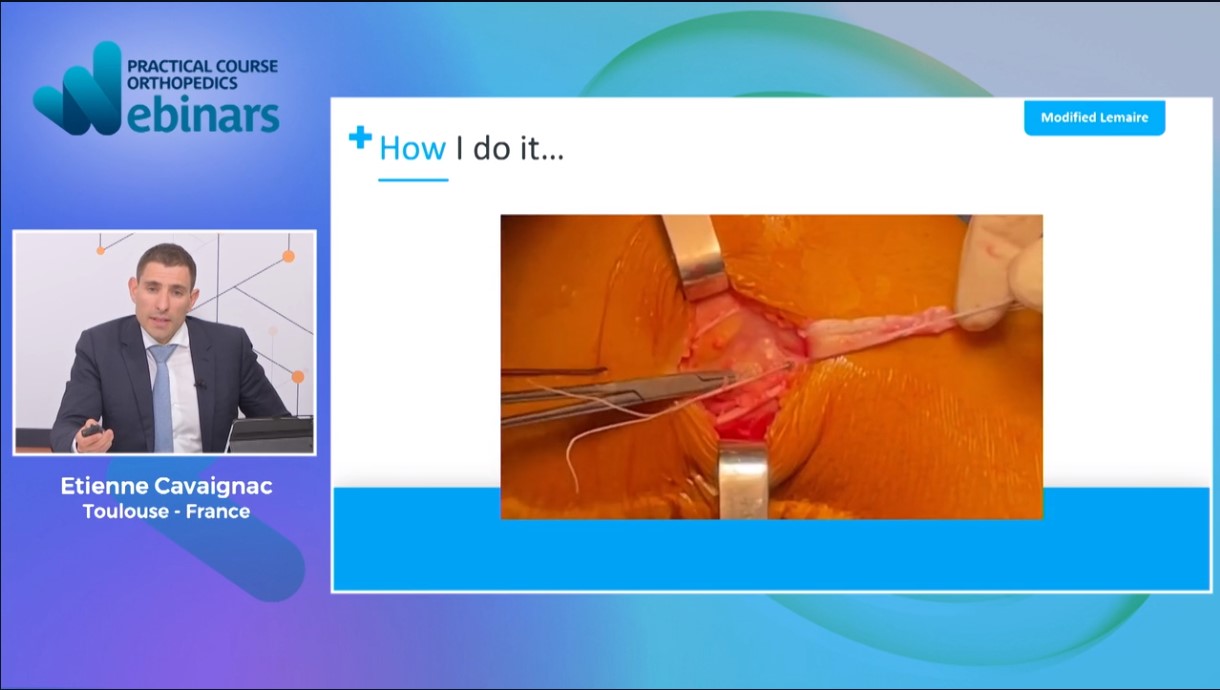Select the 'How I do it...' heading
This screenshot has height=690, width=1220.
(471, 150)
